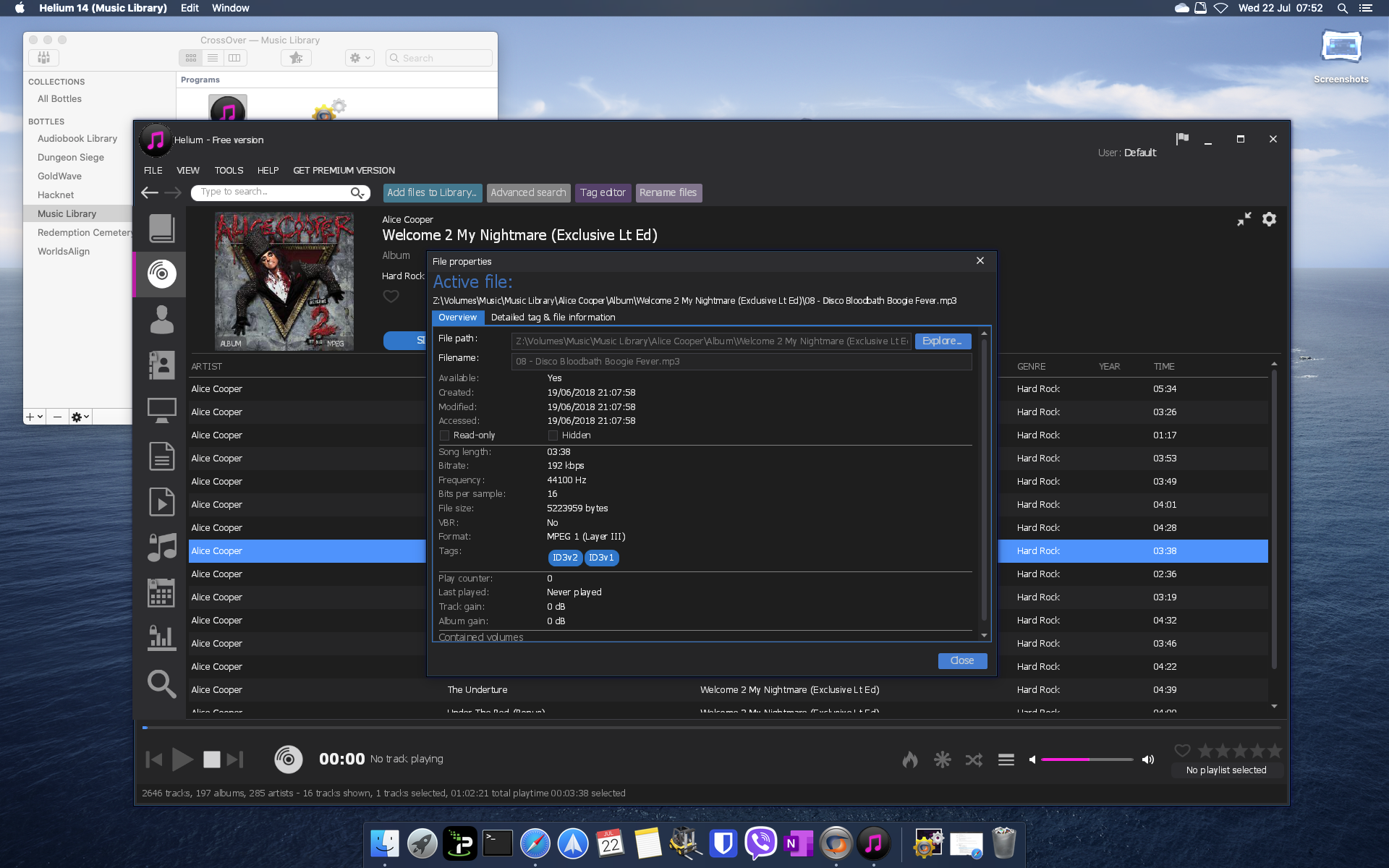
Task: Open the Spotlight search in menu bar
Action: (1342, 8)
